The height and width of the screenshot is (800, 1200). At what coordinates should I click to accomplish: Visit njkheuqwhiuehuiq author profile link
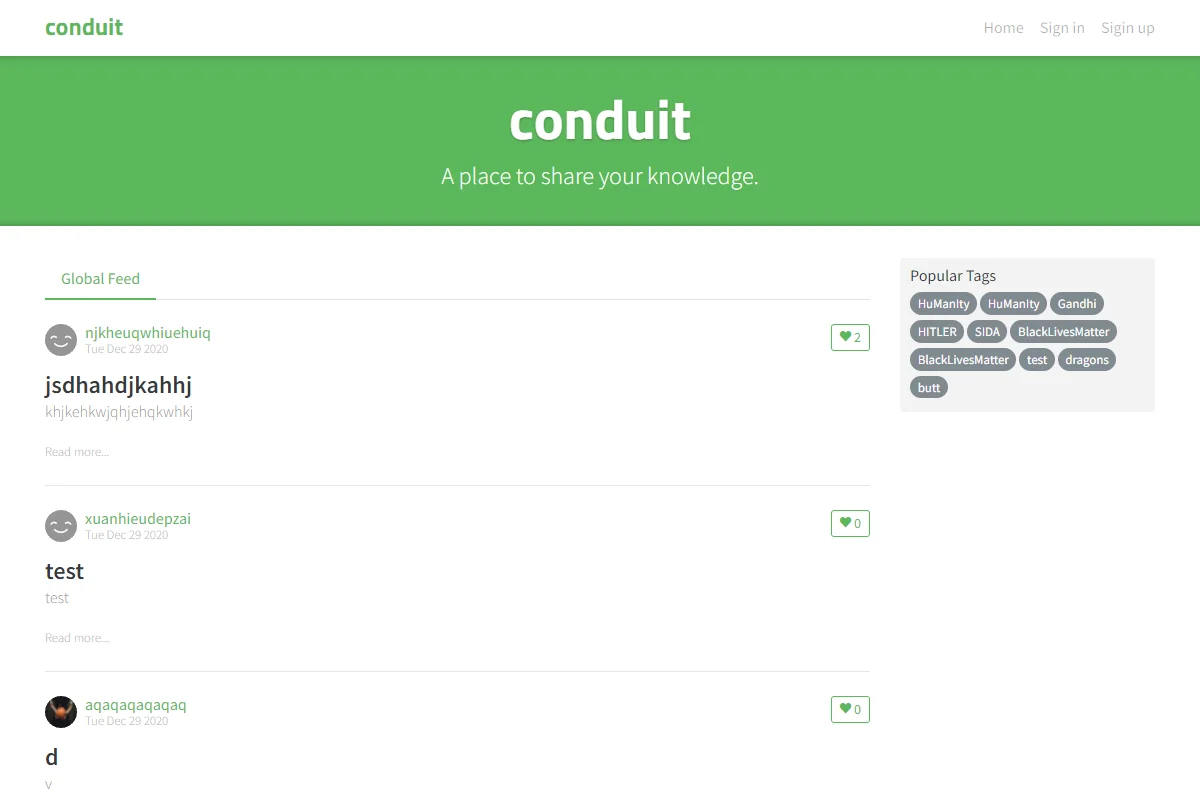pyautogui.click(x=148, y=333)
